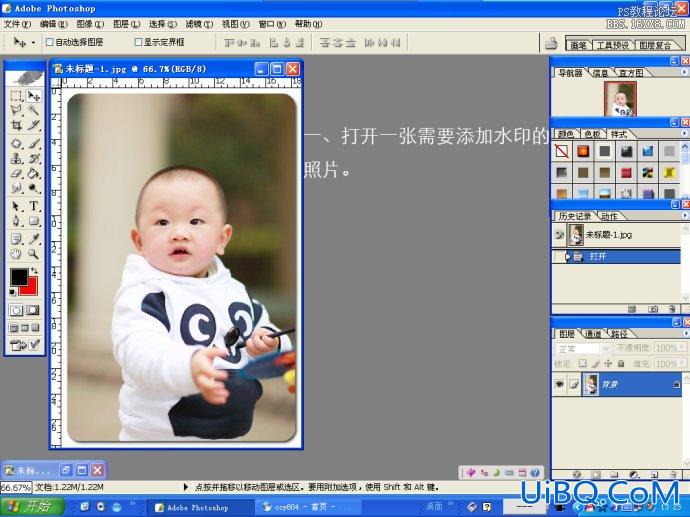Image resolution: width=690 pixels, height=517 pixels.
Task: Select the 打开 history state
Action: coord(616,256)
